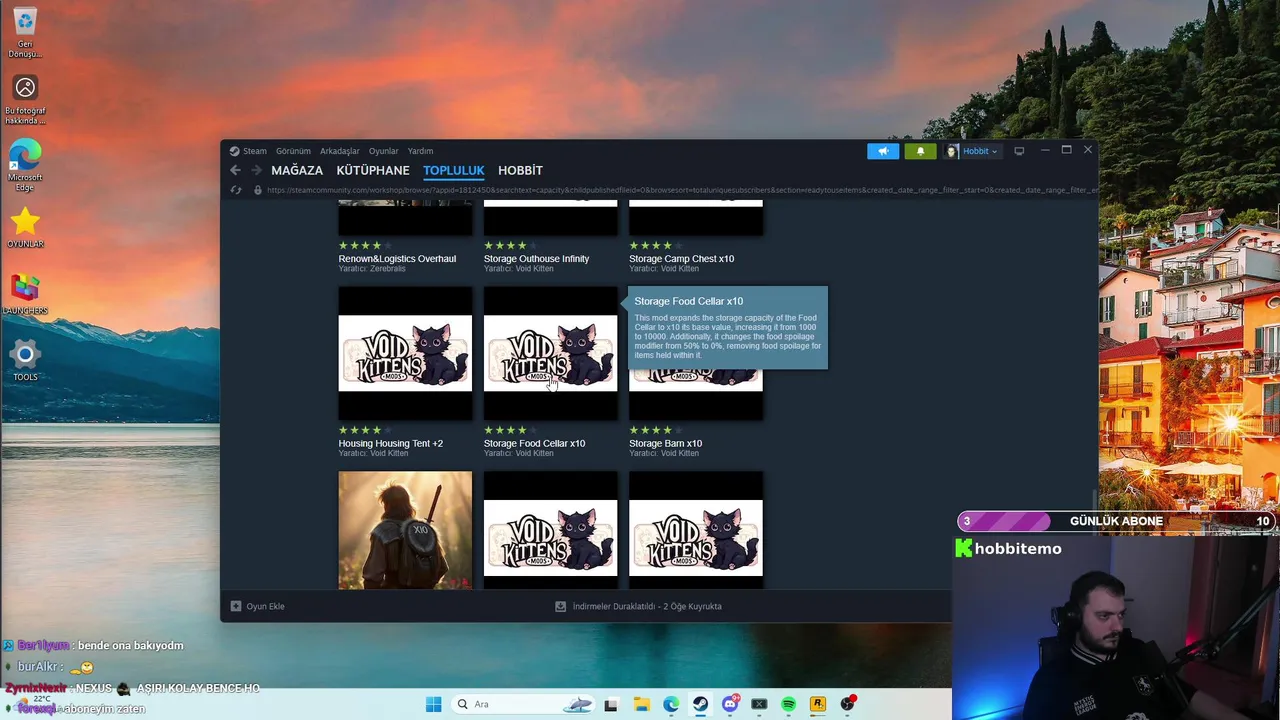Open the Housing Housing Tent +2 title
Screen dimensions: 1280x720
coord(390,444)
